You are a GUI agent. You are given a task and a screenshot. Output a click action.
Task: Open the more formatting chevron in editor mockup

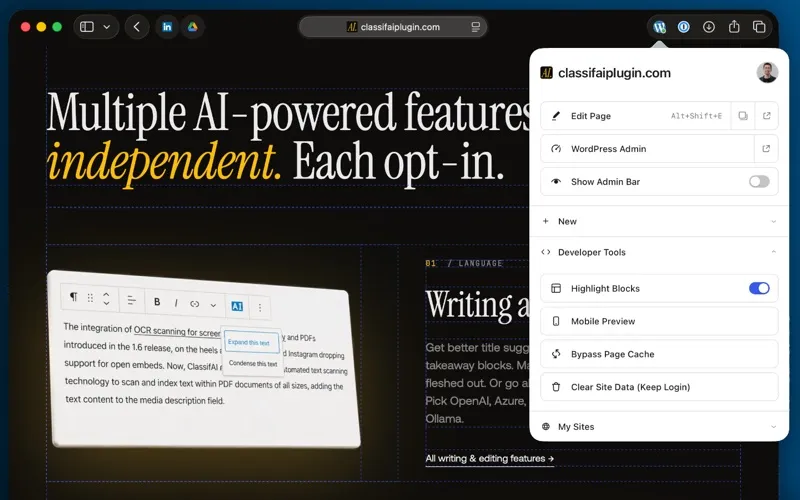(213, 305)
